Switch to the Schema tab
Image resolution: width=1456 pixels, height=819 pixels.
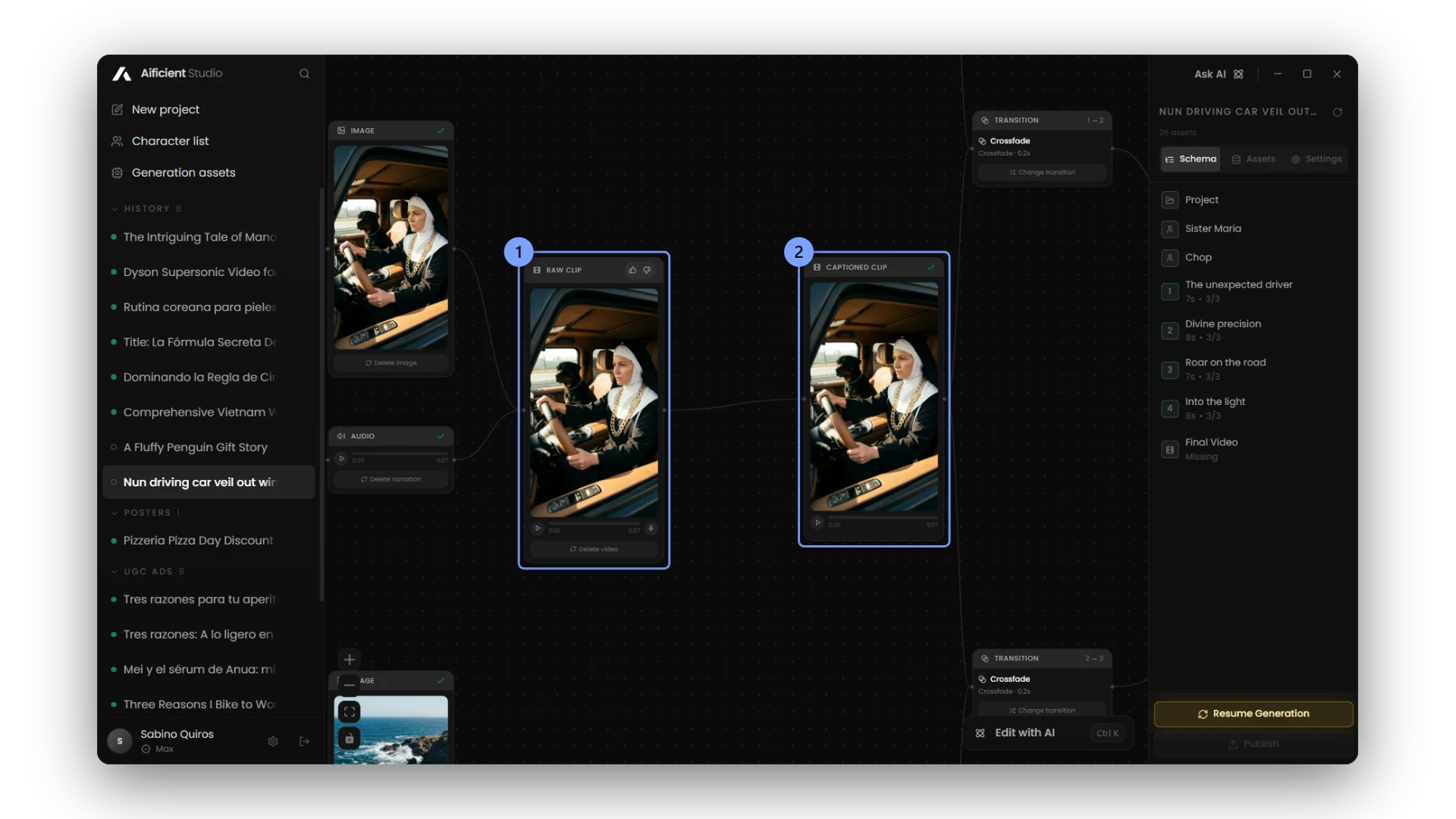1191,159
